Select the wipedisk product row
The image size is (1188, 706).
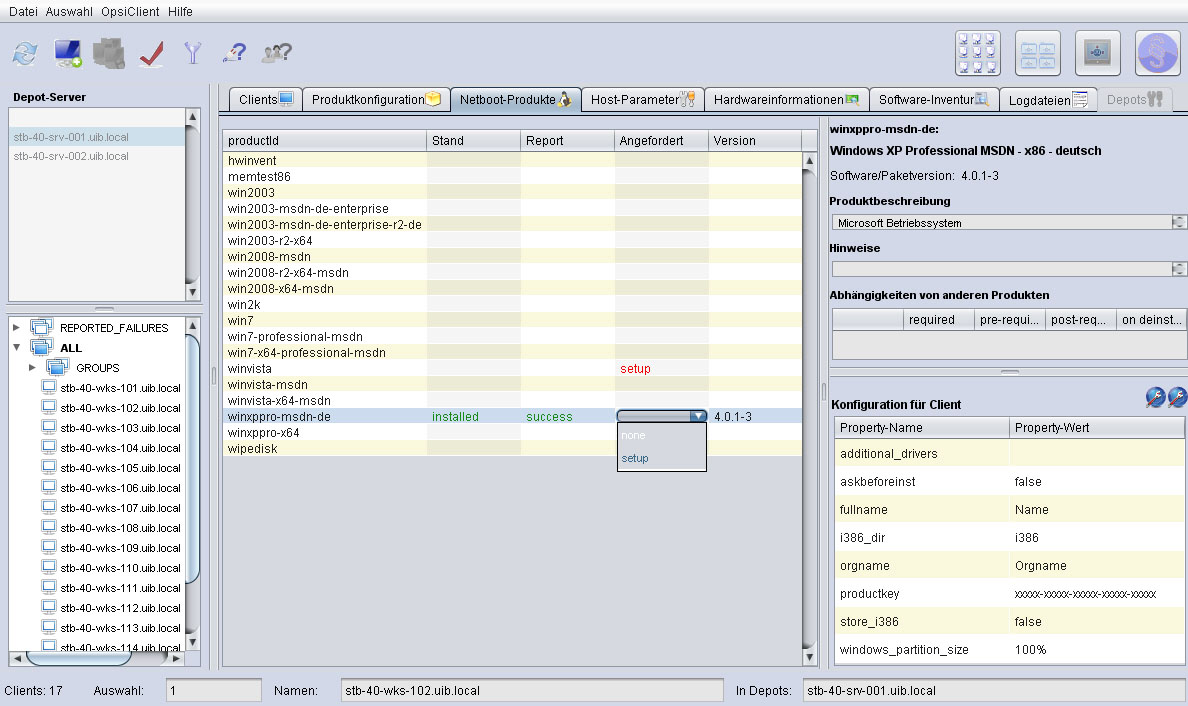(x=512, y=448)
